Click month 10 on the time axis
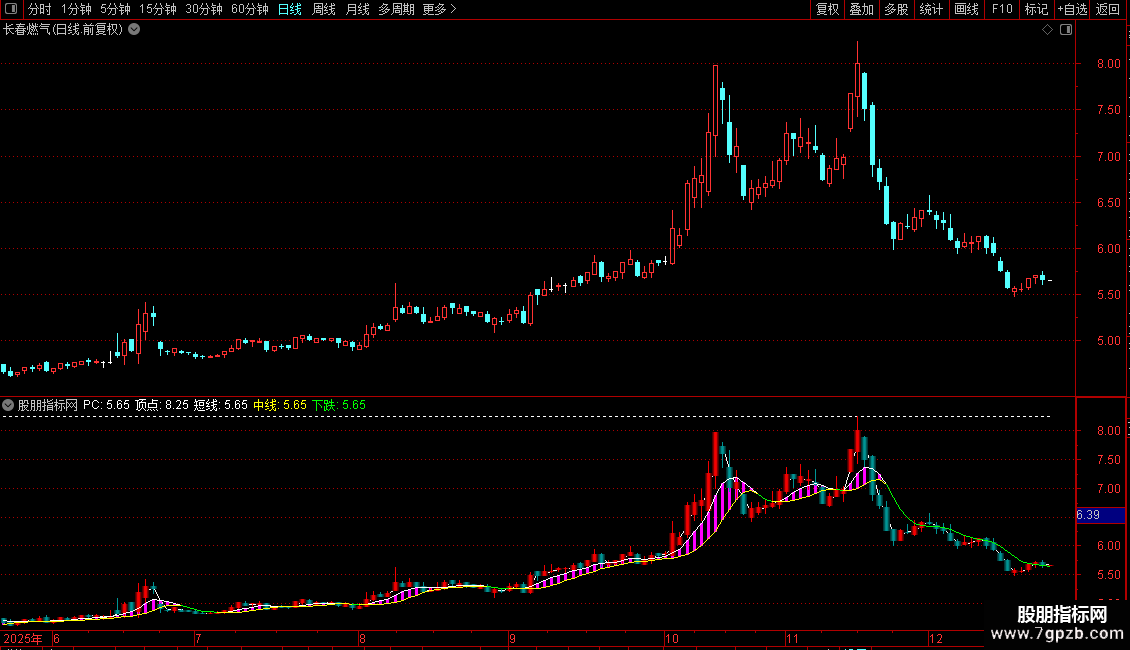The width and height of the screenshot is (1130, 650). 672,638
